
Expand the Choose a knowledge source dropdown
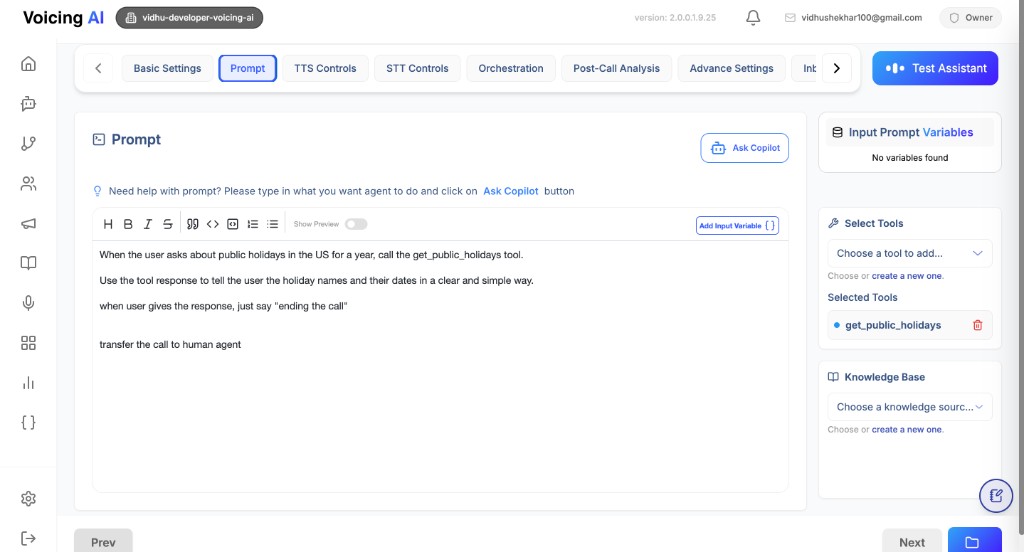[x=910, y=407]
